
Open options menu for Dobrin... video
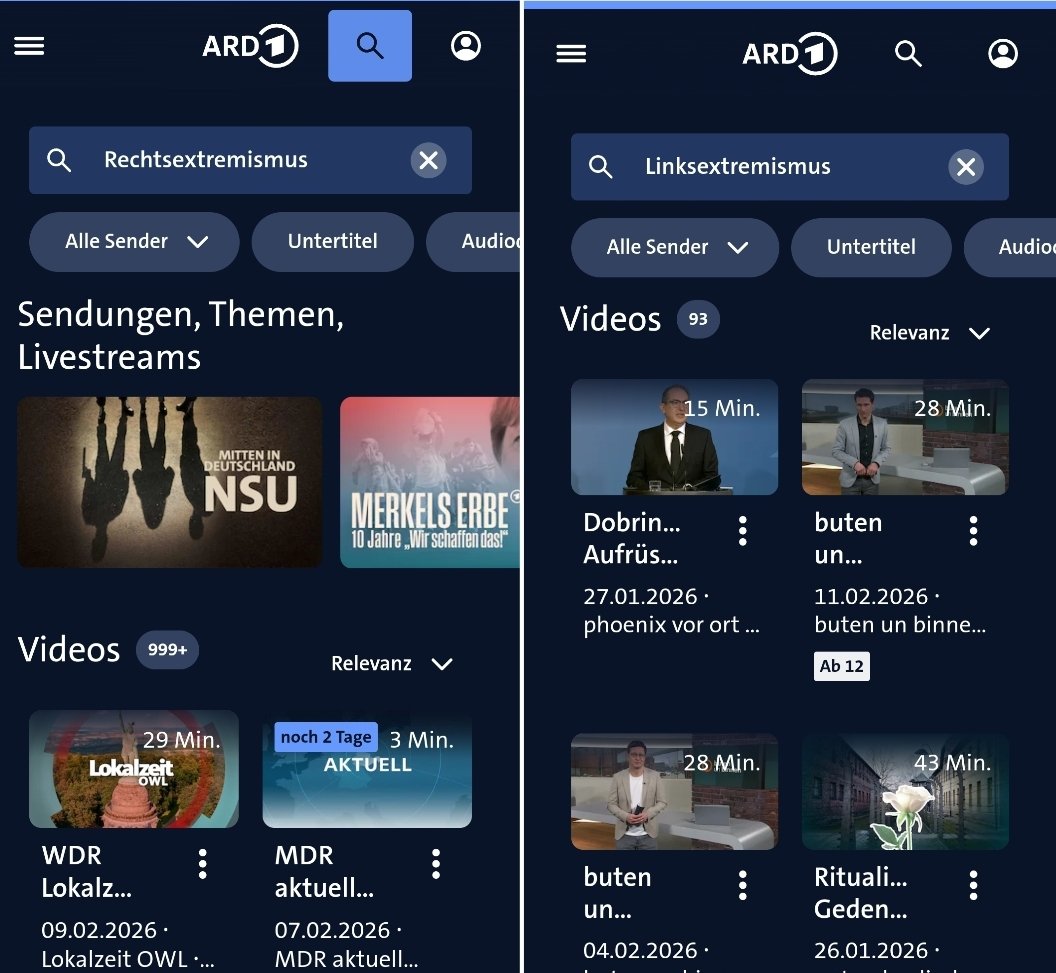742,531
